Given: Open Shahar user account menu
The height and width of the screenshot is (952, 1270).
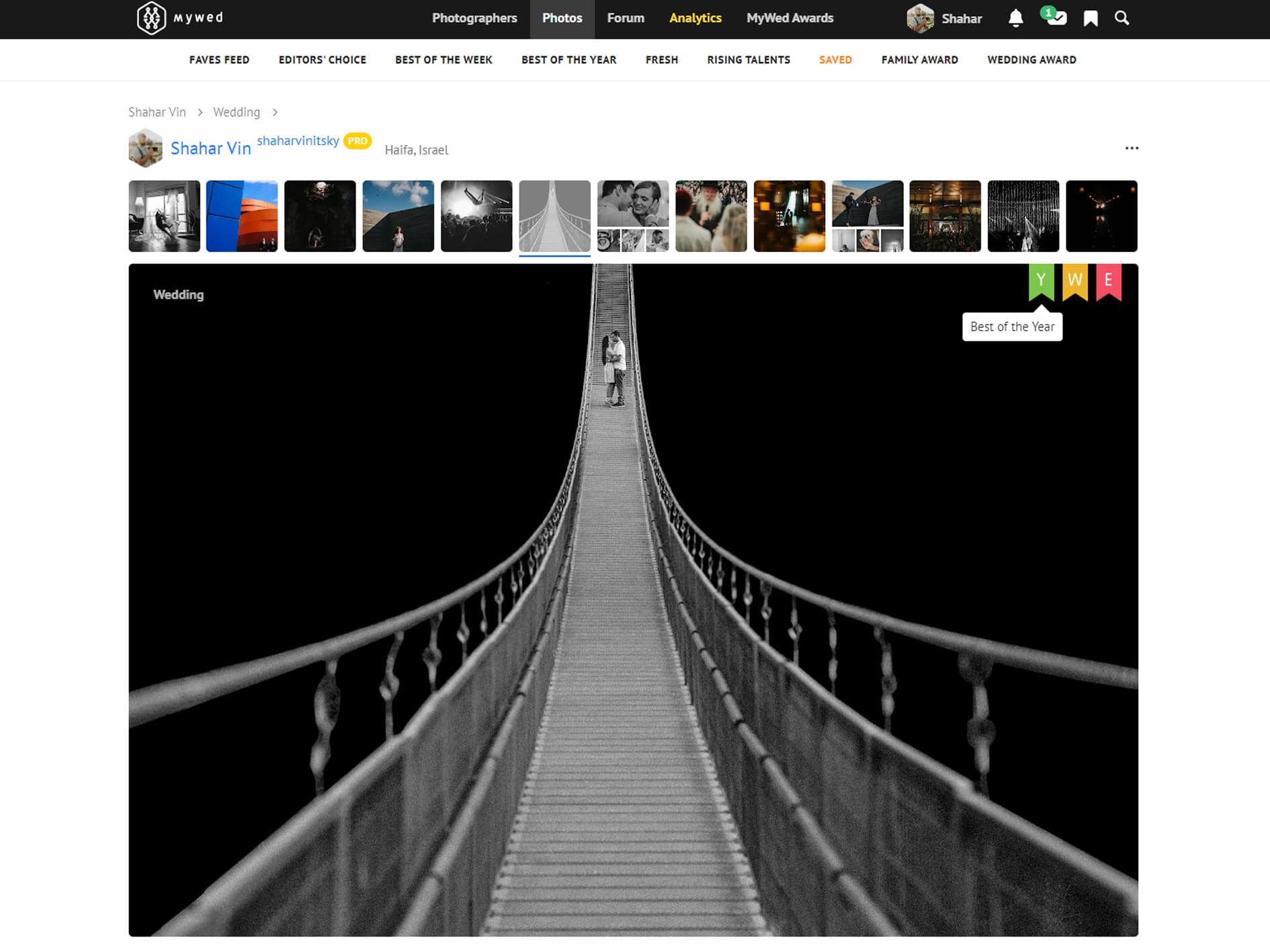Looking at the screenshot, I should tap(945, 18).
